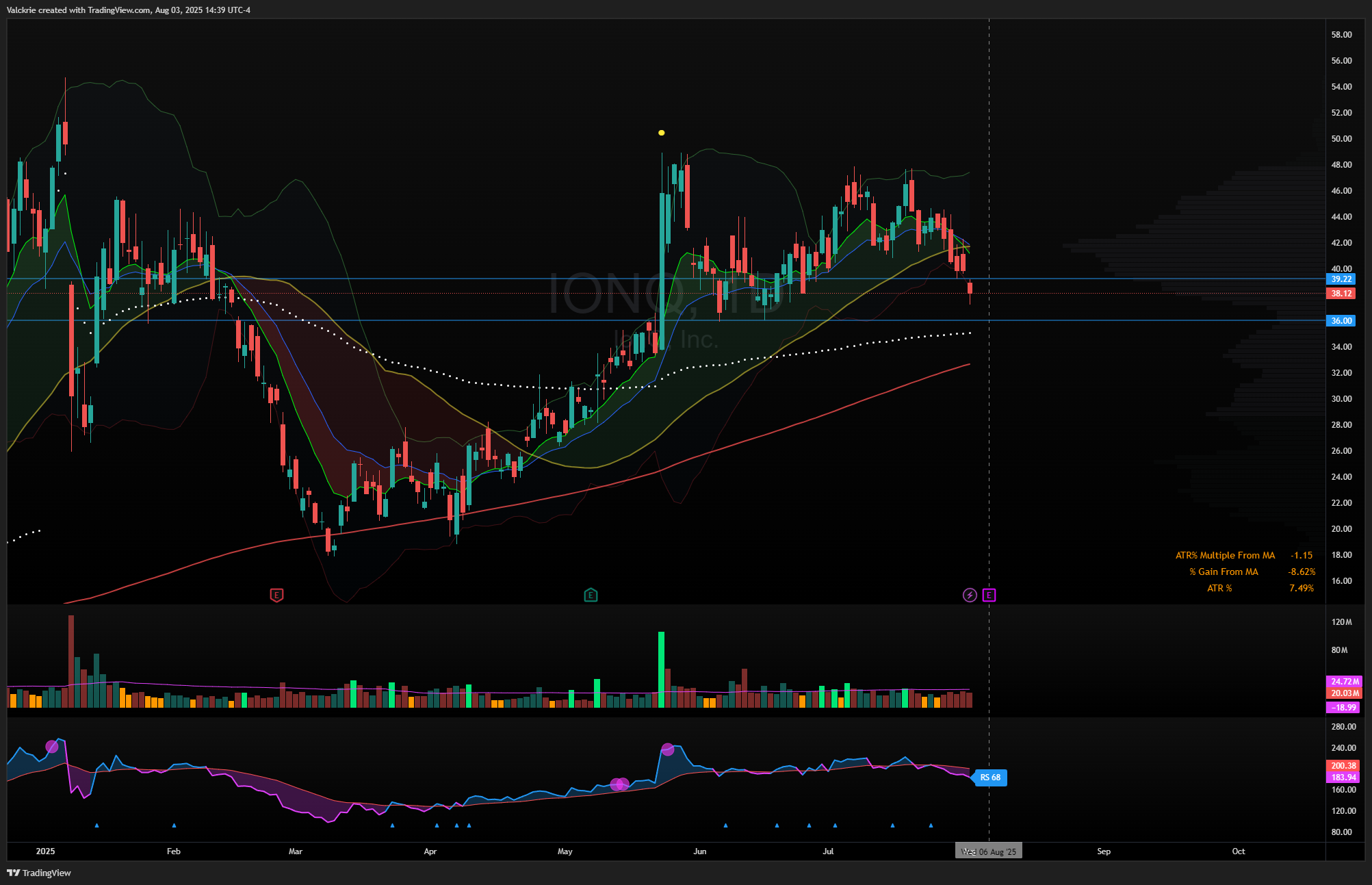Image resolution: width=1372 pixels, height=885 pixels.
Task: Click the 183.94 magenta RS scale label
Action: [1343, 778]
